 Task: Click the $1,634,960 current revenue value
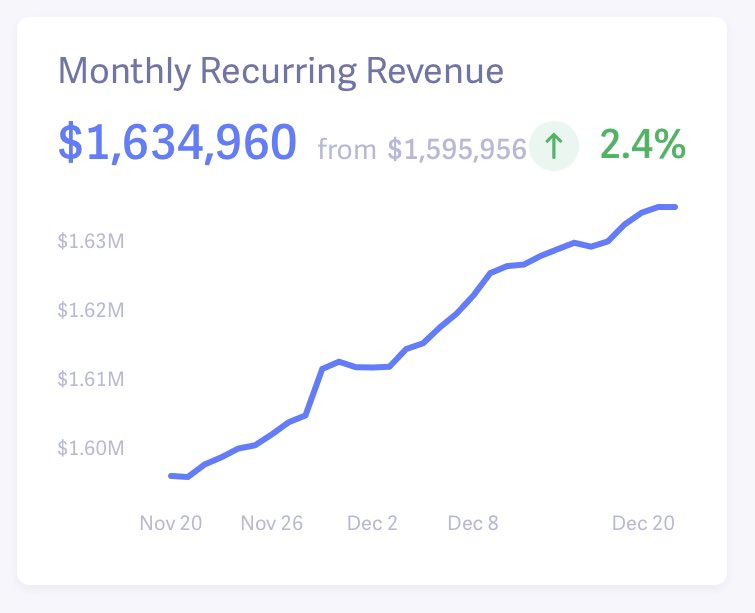177,144
